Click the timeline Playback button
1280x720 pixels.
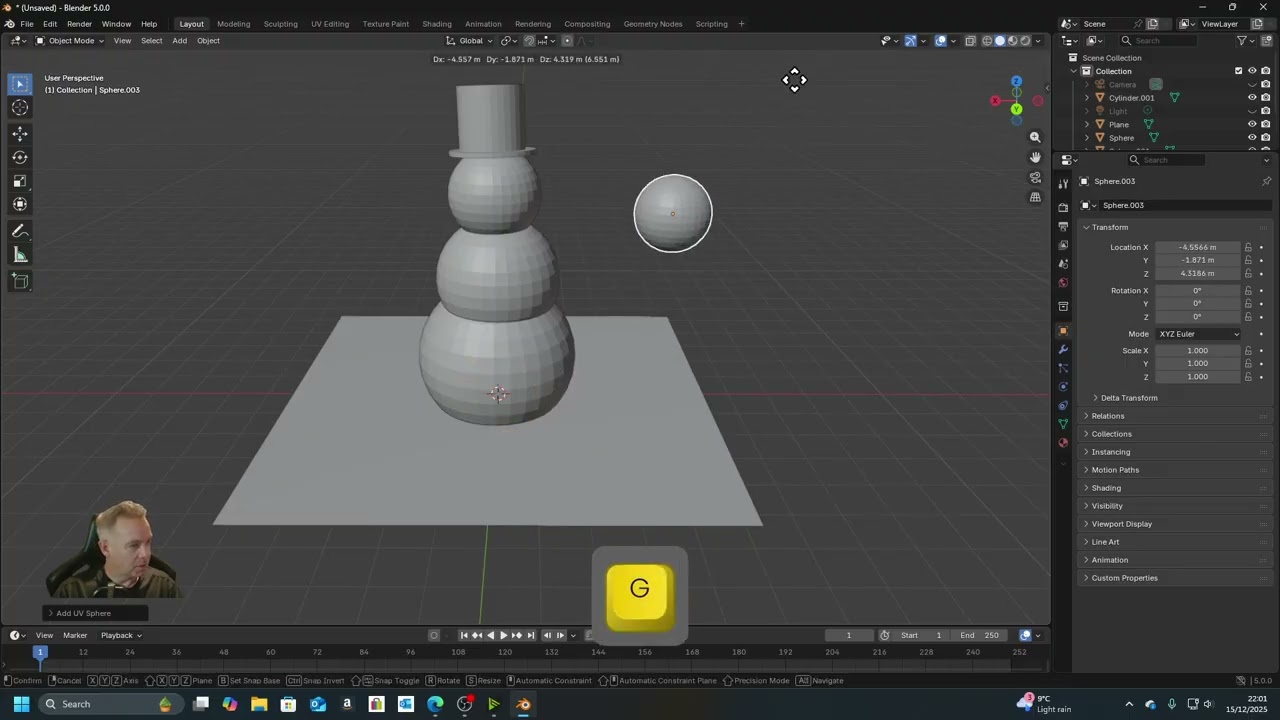pyautogui.click(x=120, y=635)
